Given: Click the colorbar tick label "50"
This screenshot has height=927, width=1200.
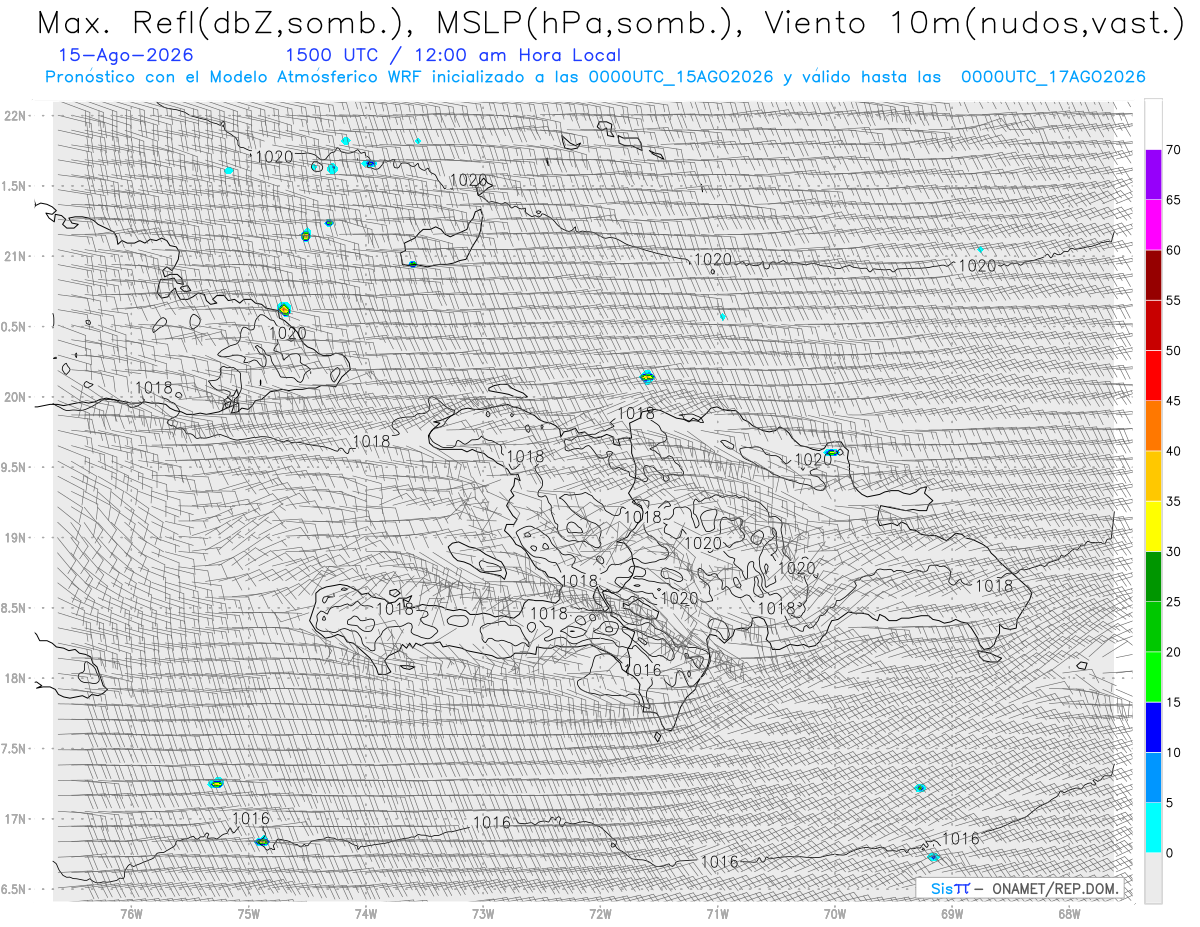Looking at the screenshot, I should point(1174,351).
